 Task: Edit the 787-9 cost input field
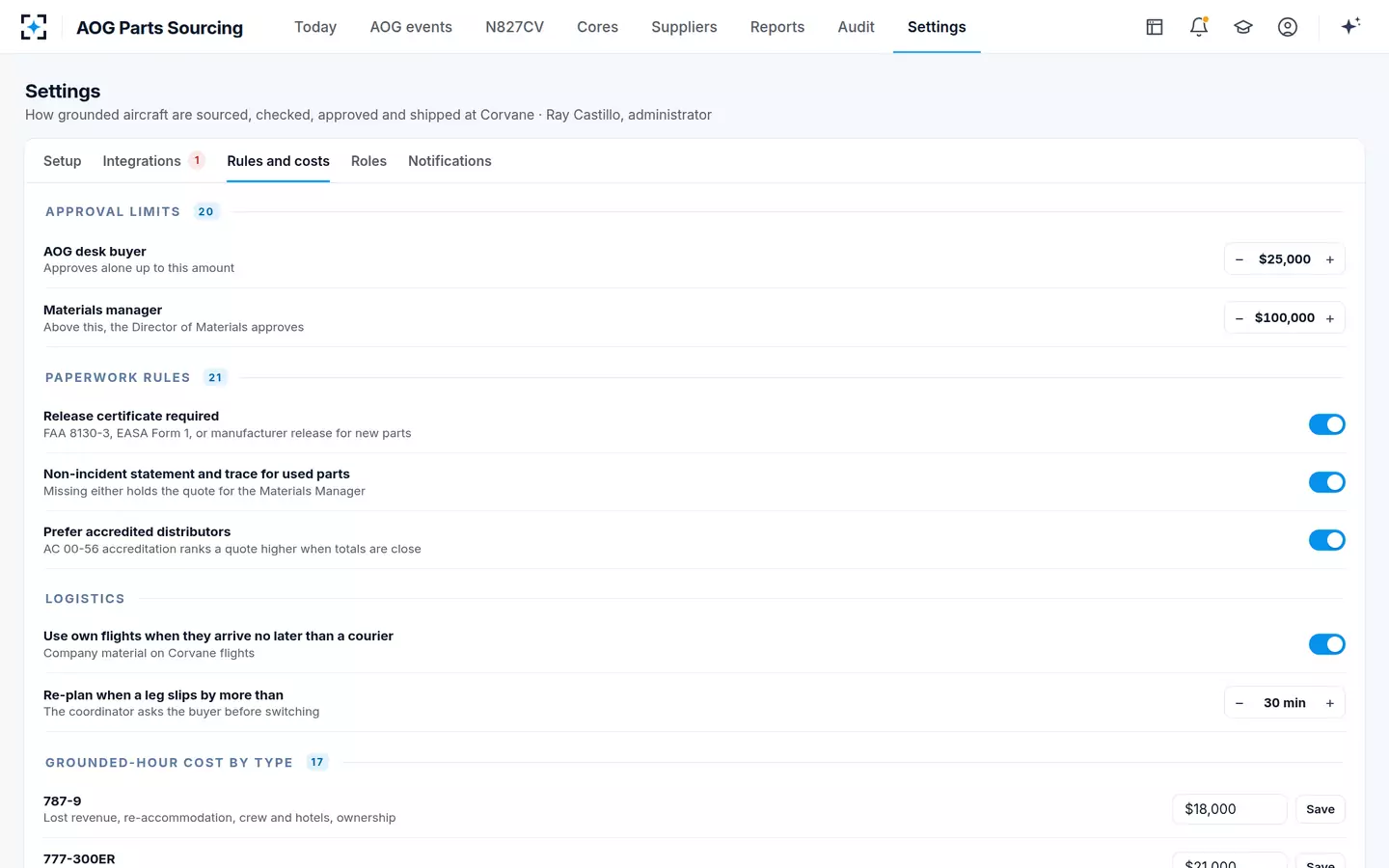(x=1230, y=809)
